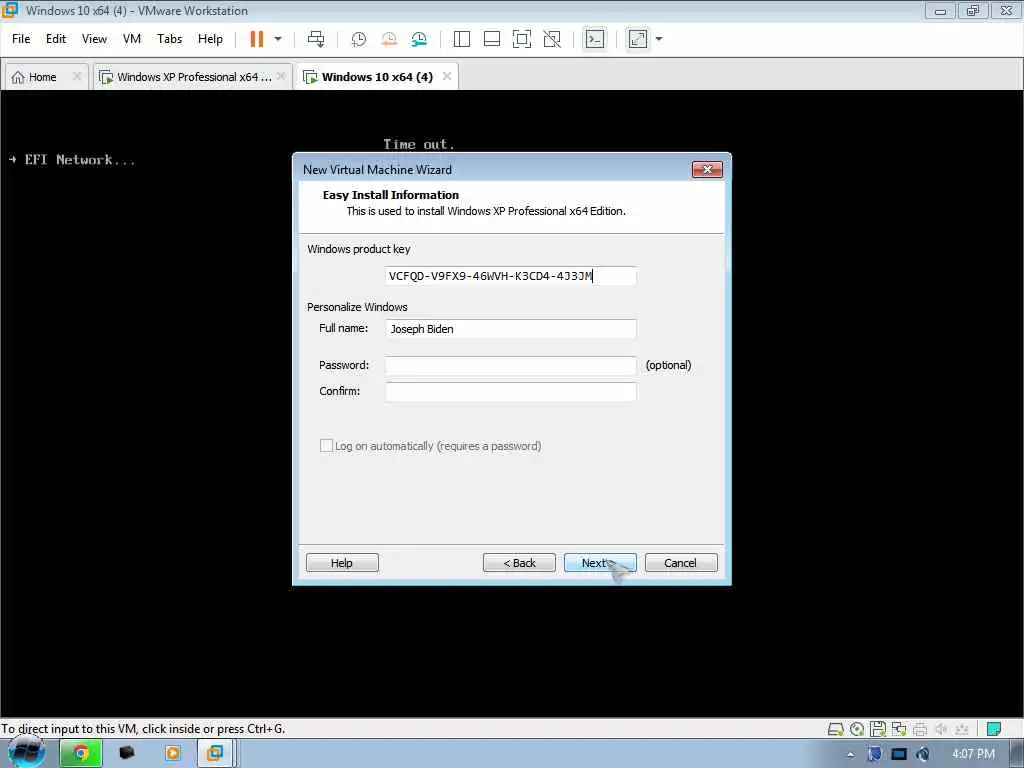Viewport: 1024px width, 768px height.
Task: Open Chrome from the taskbar
Action: 81,754
